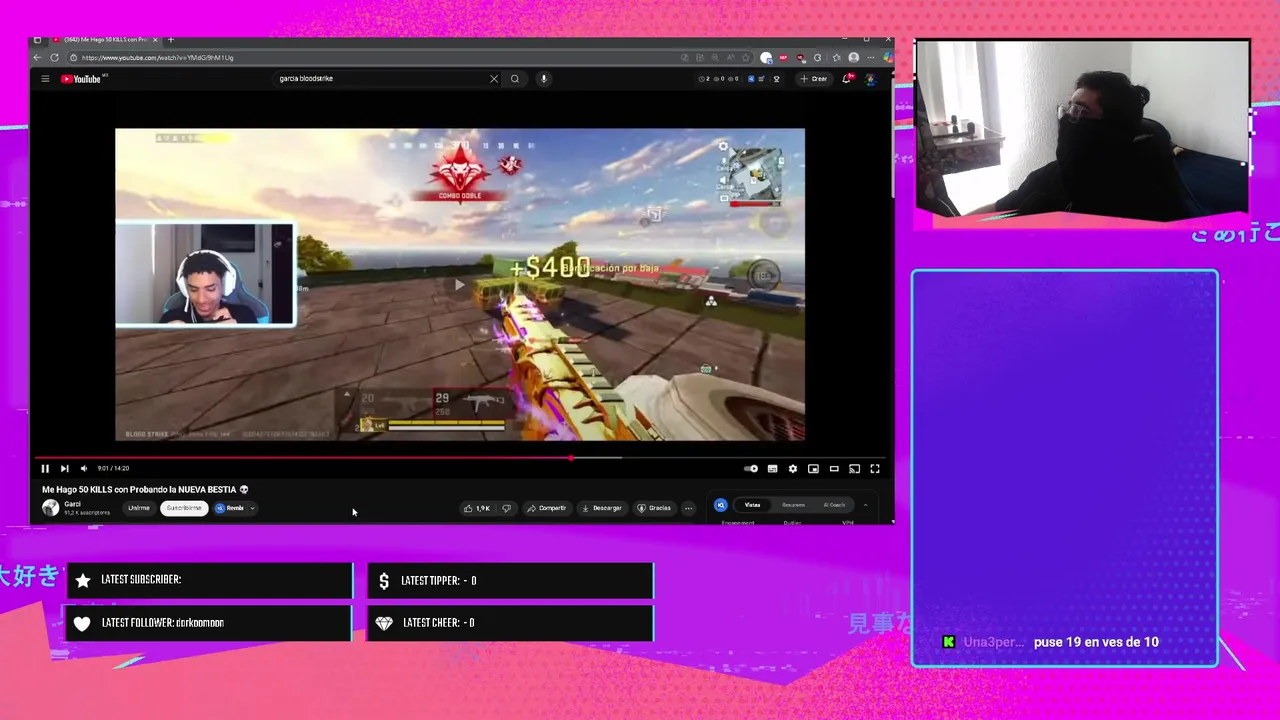Screen dimensions: 1280x720
Task: Click the search magnifier button
Action: [x=515, y=79]
